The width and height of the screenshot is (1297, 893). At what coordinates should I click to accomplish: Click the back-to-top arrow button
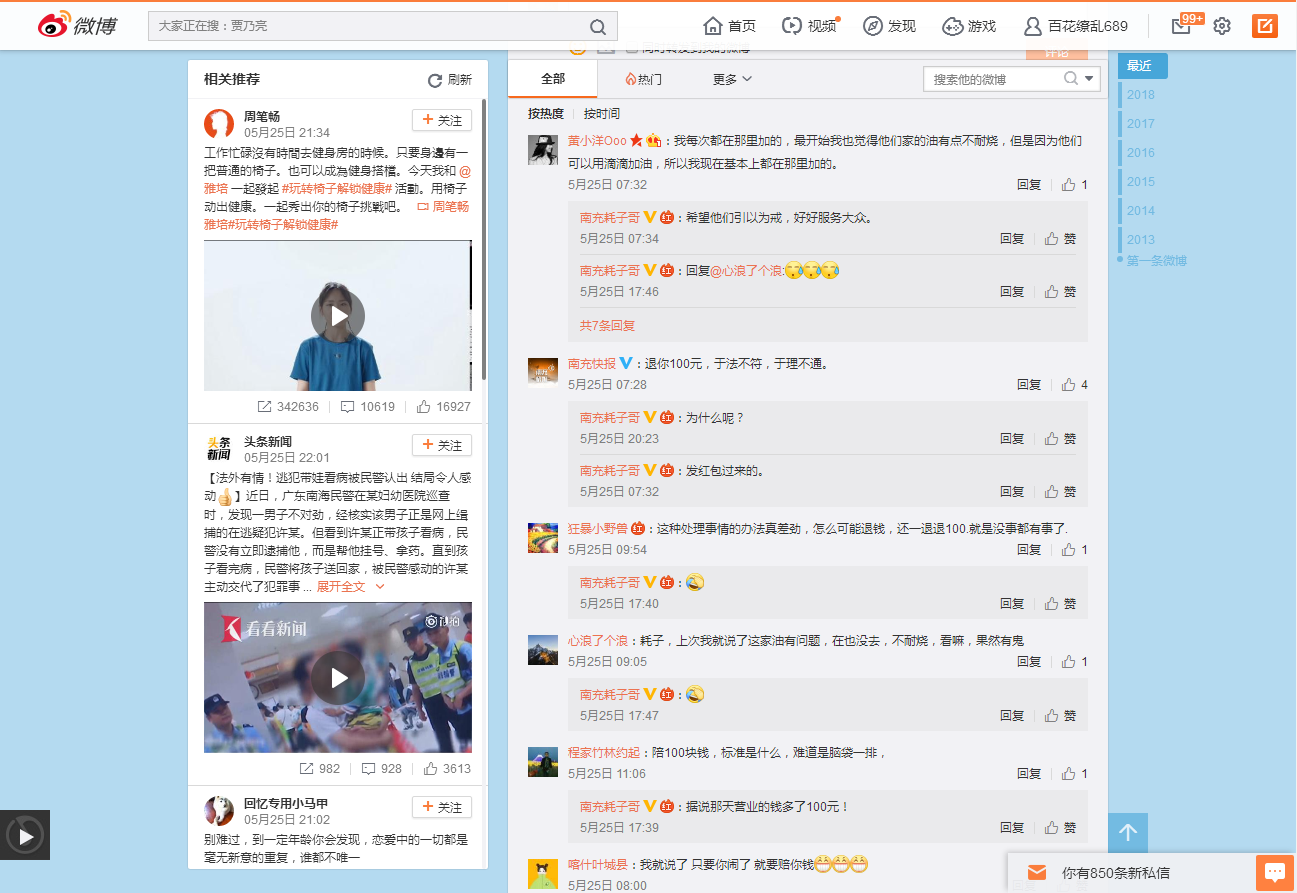(1128, 833)
